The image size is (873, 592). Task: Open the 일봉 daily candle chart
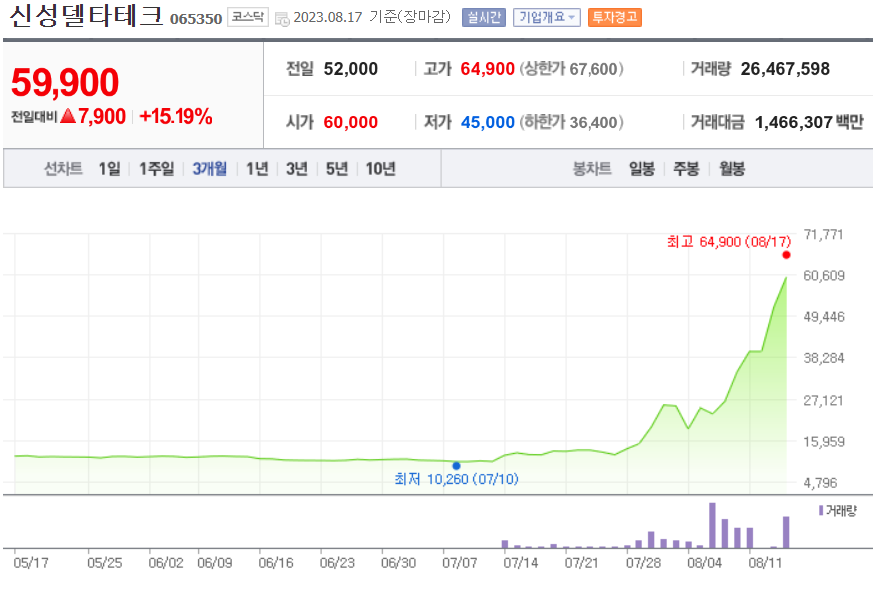click(641, 168)
